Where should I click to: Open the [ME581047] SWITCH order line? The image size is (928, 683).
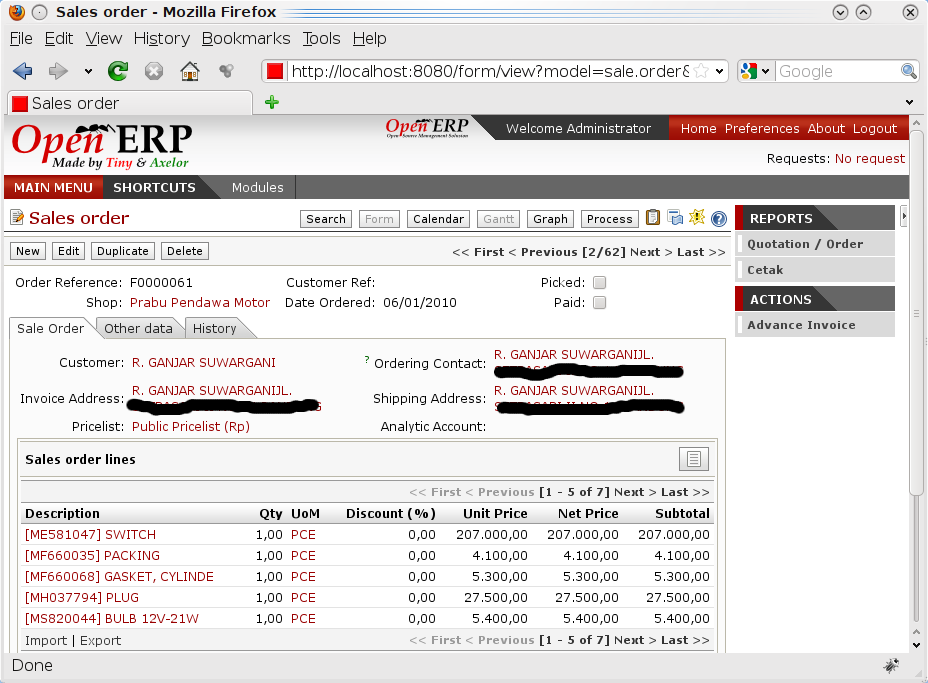(x=90, y=534)
